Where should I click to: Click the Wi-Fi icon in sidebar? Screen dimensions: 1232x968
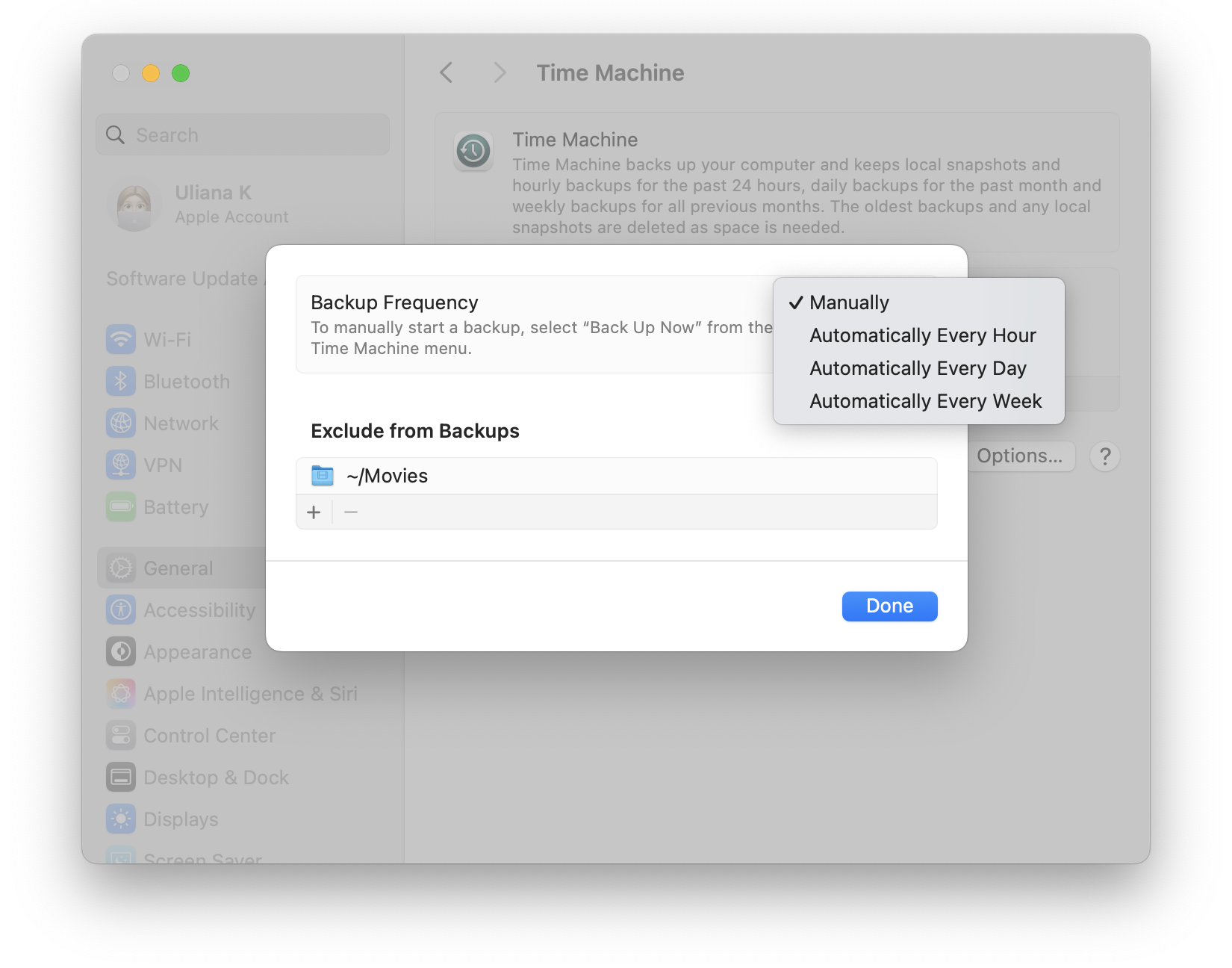(x=121, y=339)
